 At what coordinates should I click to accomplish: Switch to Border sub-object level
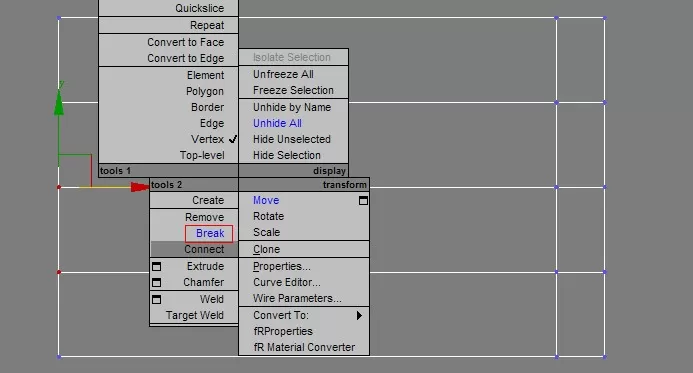(207, 107)
